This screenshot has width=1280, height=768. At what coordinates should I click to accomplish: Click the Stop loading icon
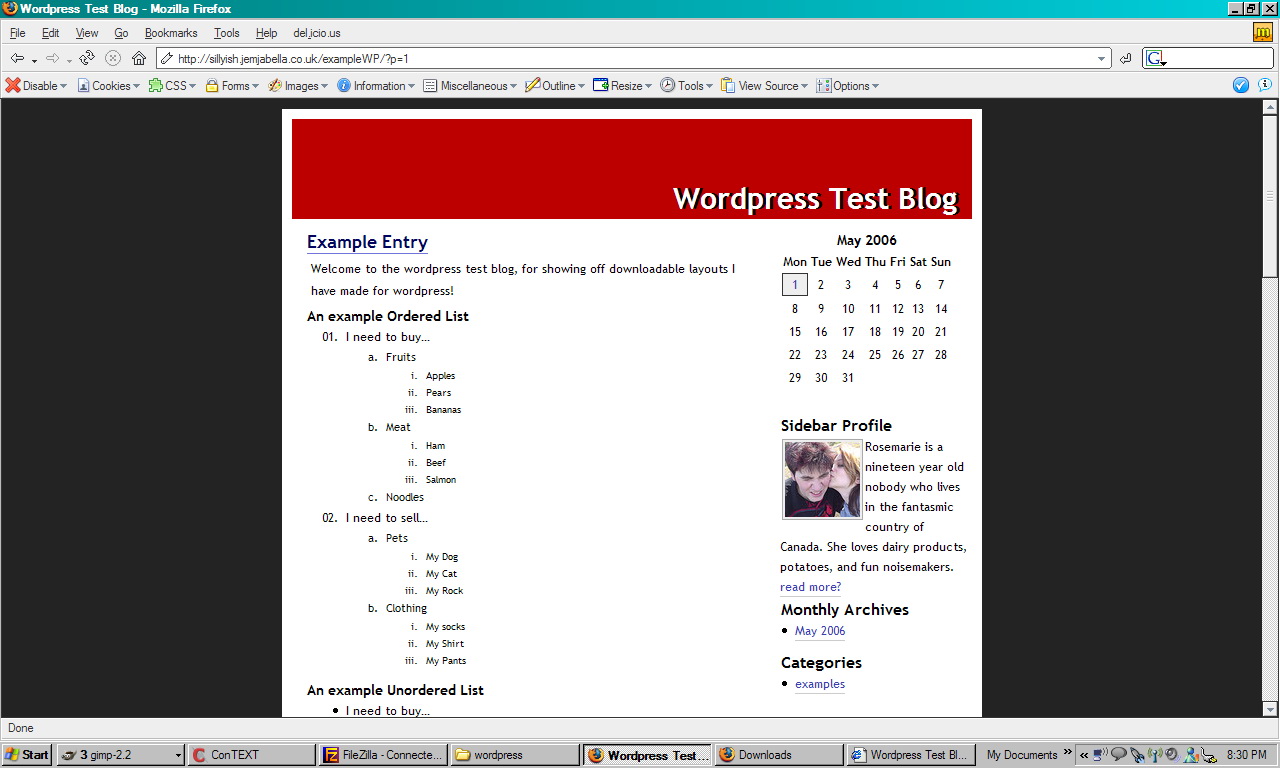(113, 58)
